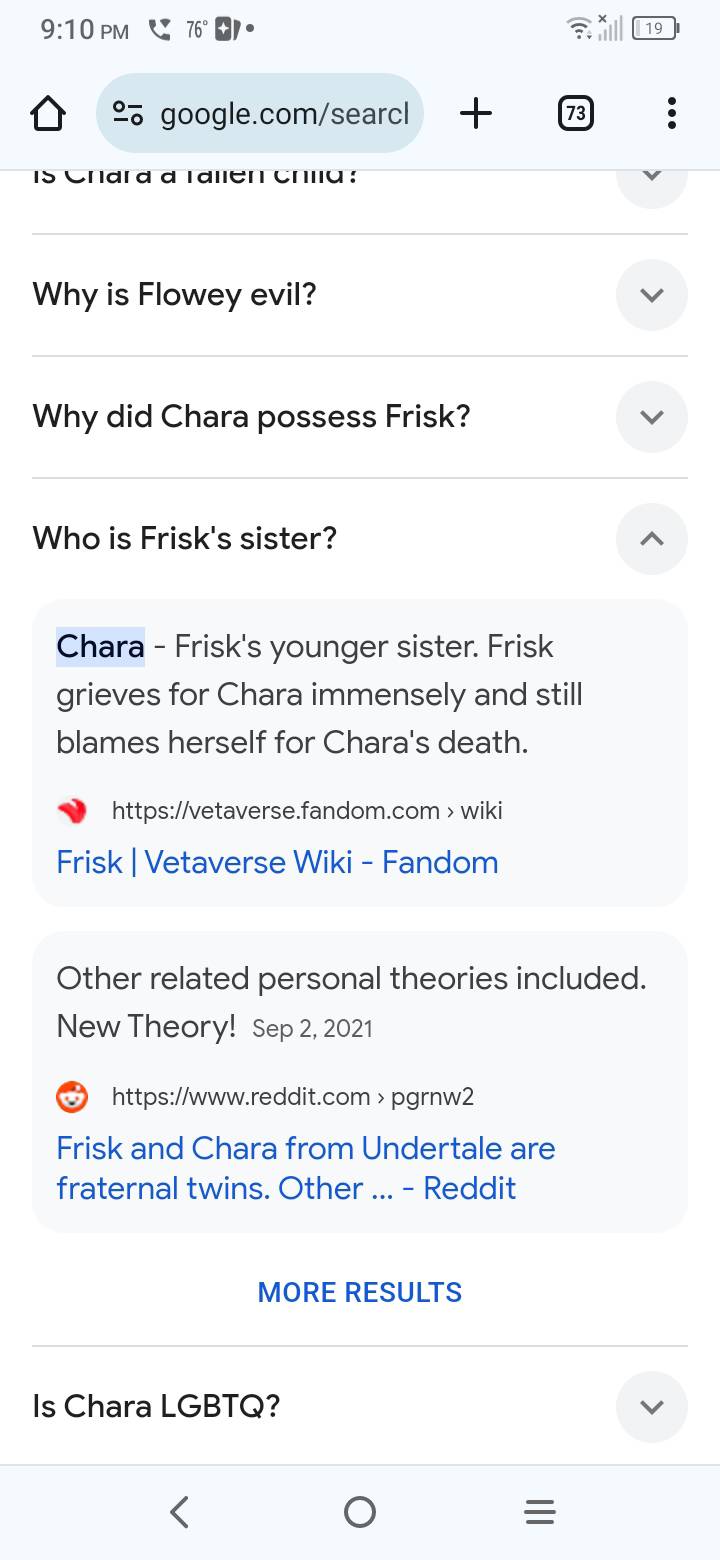
Task: Tap the highlighted word Chara in answer
Action: (x=100, y=647)
